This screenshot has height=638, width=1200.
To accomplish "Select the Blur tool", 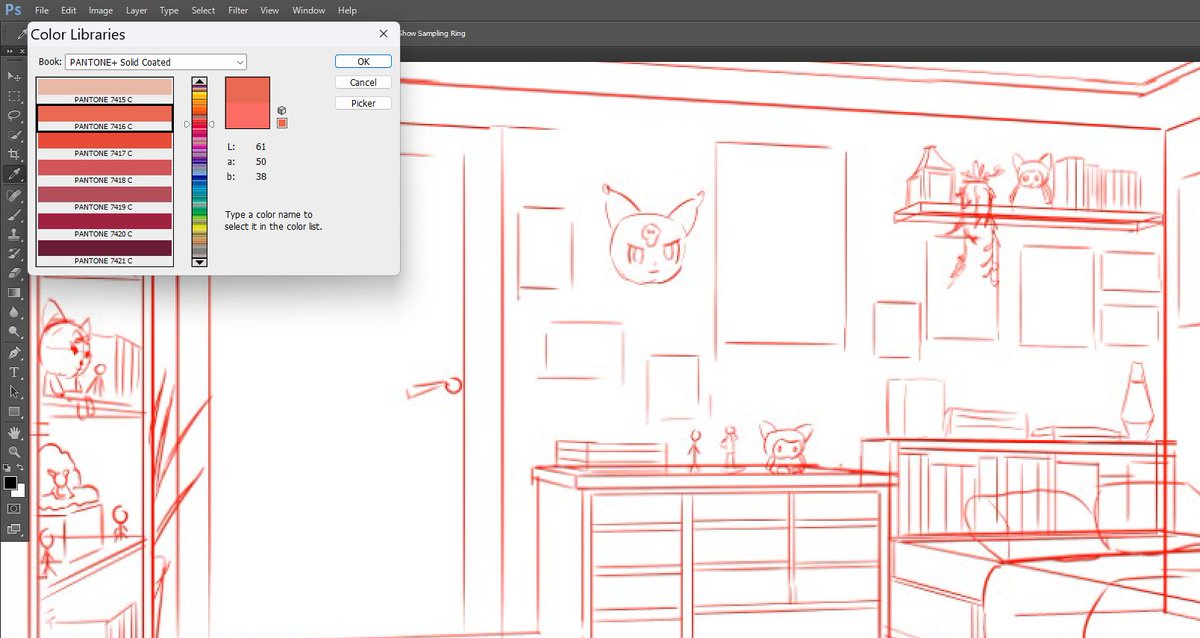I will tap(14, 313).
